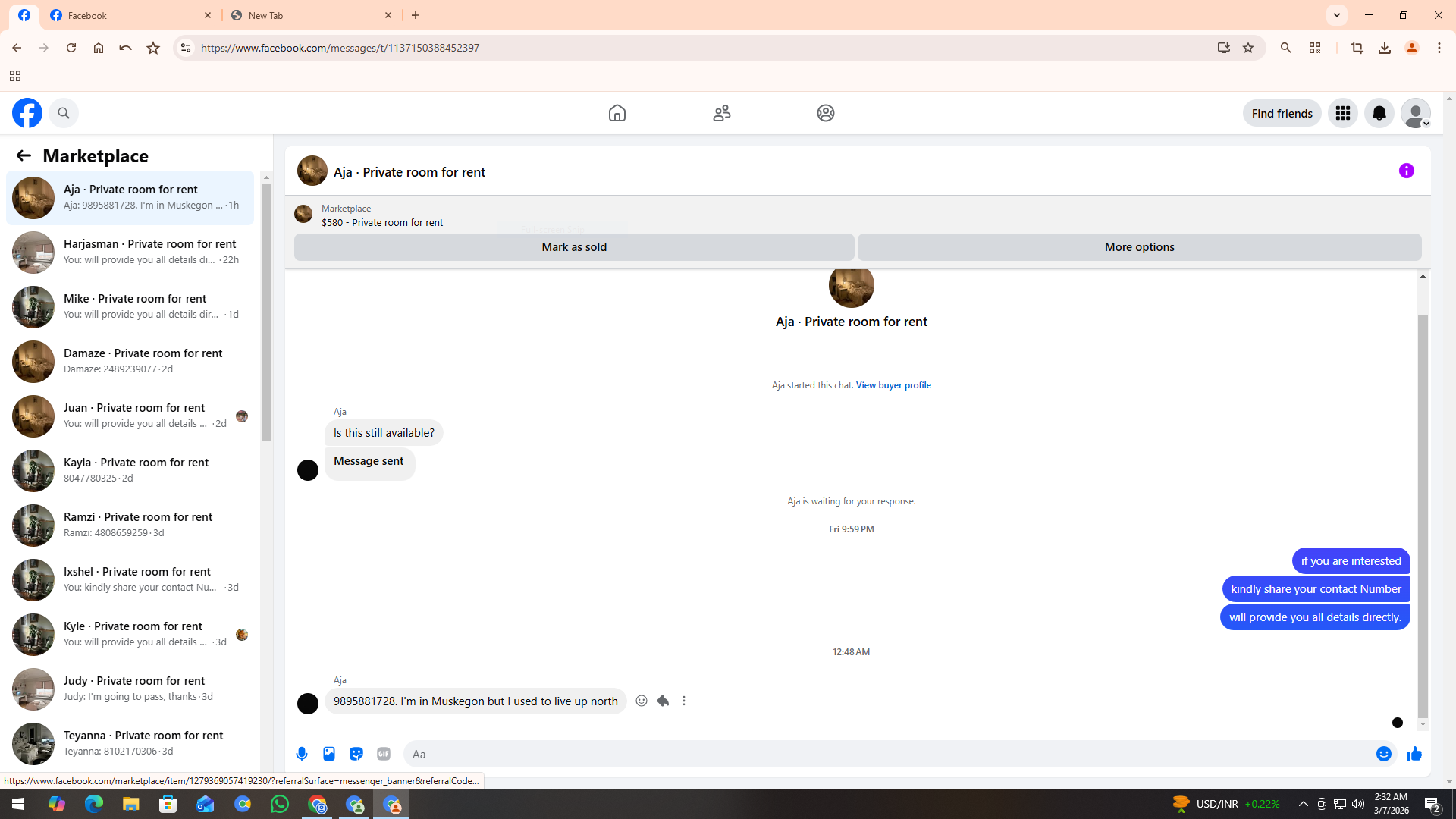Viewport: 1456px width, 819px height.
Task: Expand the account profile menu
Action: click(1416, 114)
